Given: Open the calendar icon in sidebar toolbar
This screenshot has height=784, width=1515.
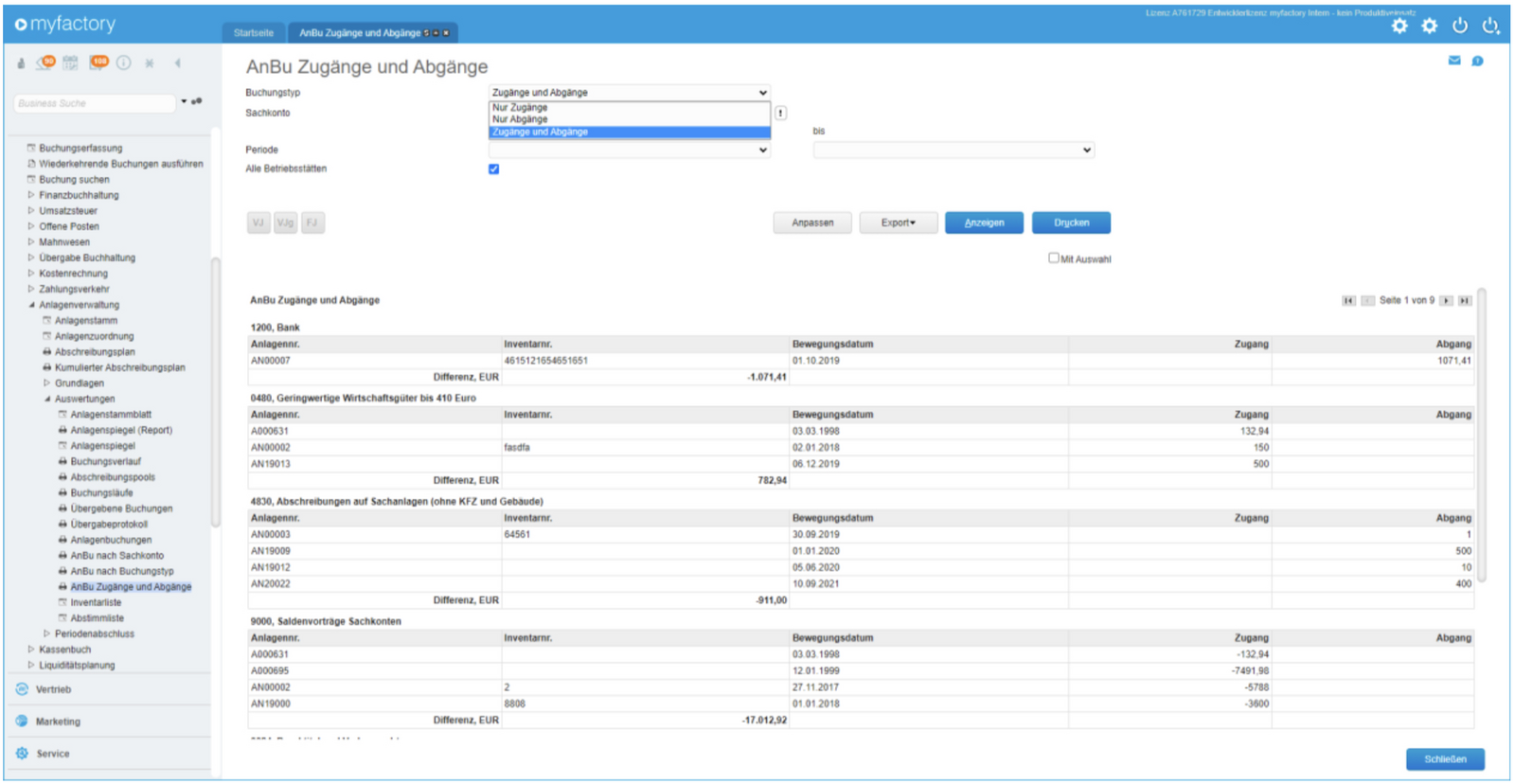Looking at the screenshot, I should [71, 62].
